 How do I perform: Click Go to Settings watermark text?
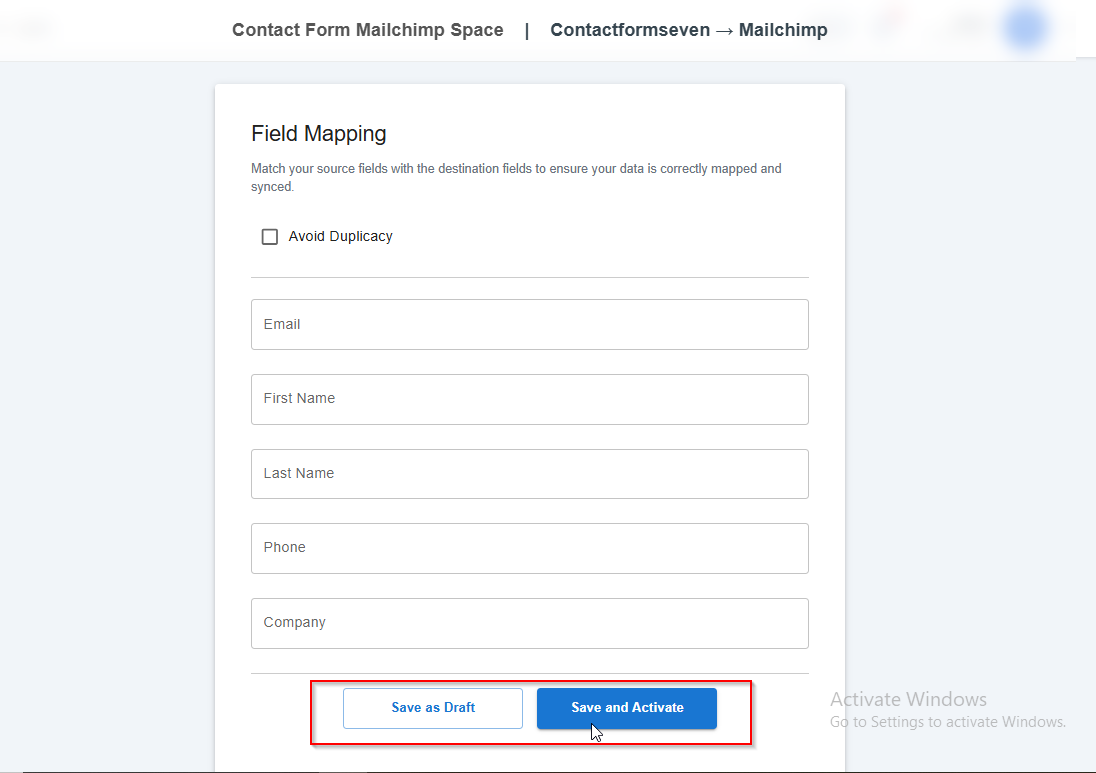947,722
